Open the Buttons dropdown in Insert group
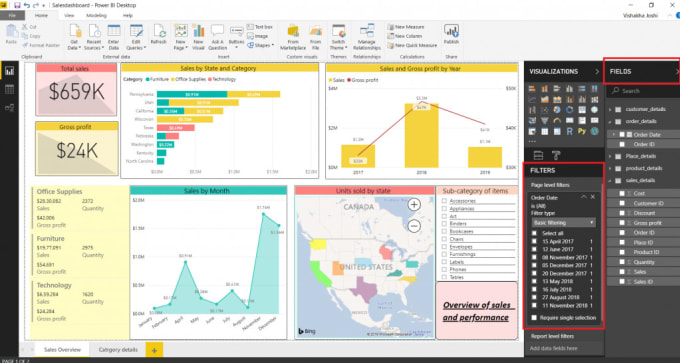The height and width of the screenshot is (363, 680). (236, 37)
